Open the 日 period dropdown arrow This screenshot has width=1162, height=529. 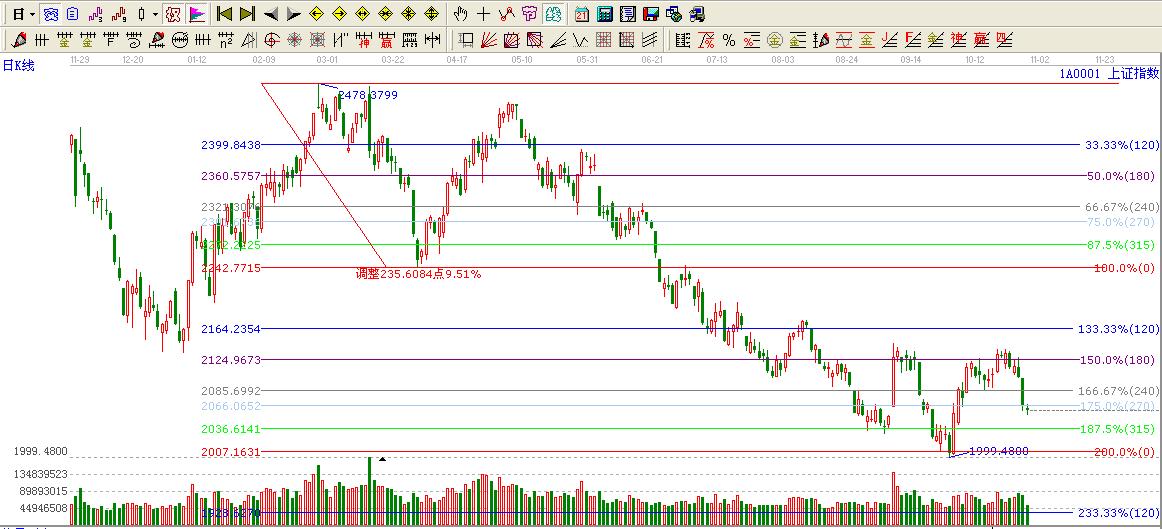(x=32, y=14)
